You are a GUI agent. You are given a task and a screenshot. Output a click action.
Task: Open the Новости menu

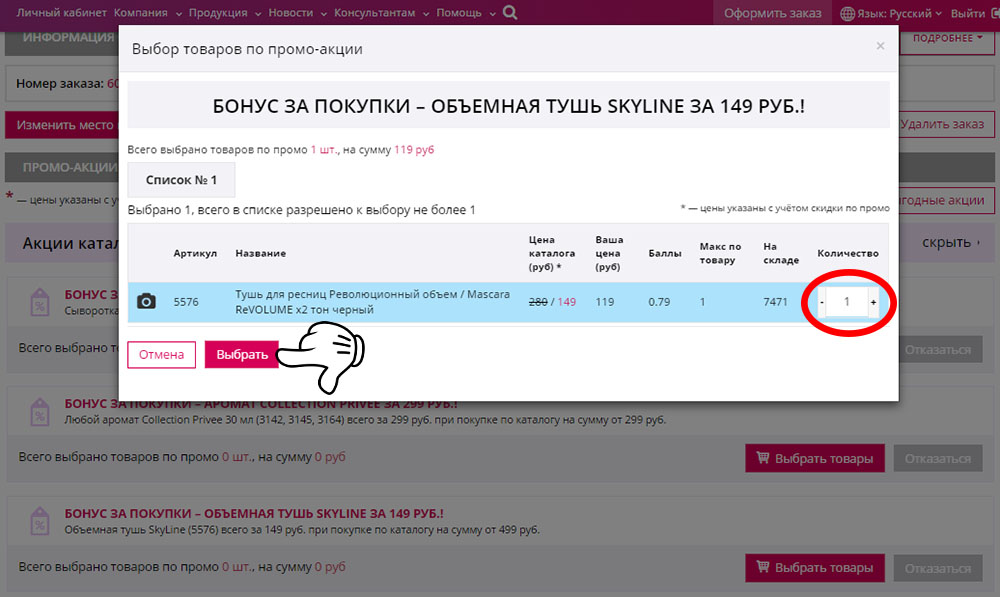297,13
